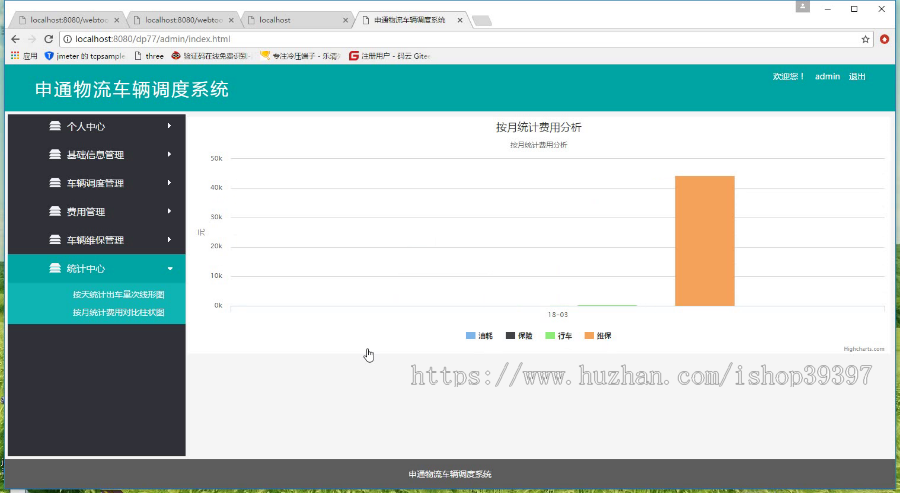The image size is (900, 493).
Task: Open 按天统计出车量次线形图 submenu item
Action: point(119,294)
